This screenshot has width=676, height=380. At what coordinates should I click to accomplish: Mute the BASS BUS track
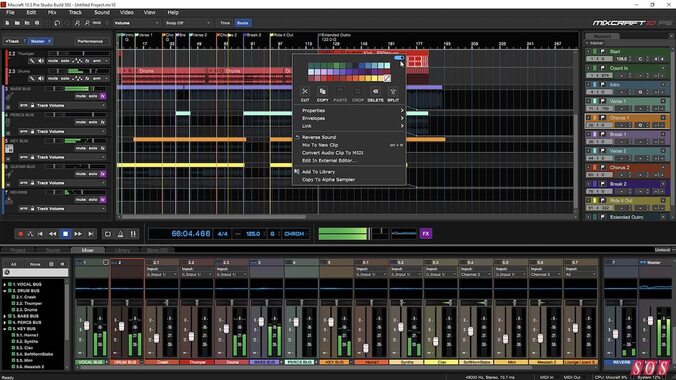coord(81,96)
